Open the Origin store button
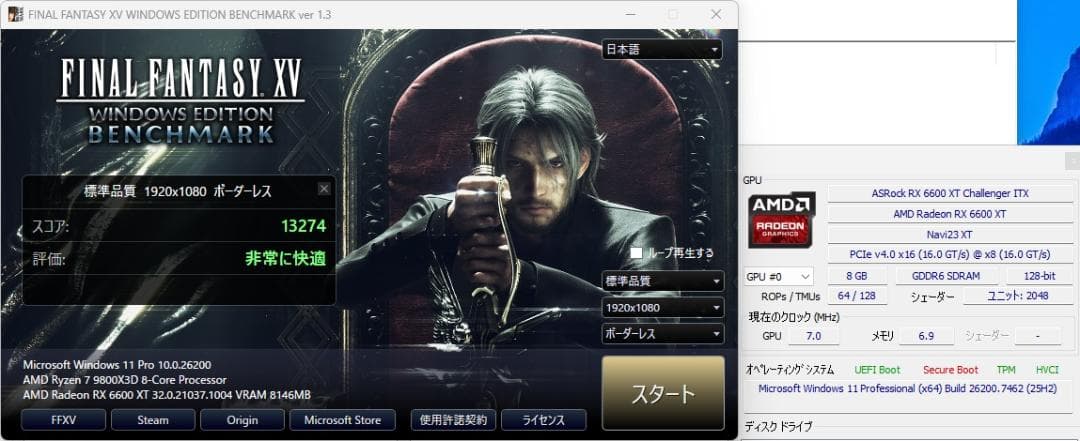 pyautogui.click(x=242, y=420)
